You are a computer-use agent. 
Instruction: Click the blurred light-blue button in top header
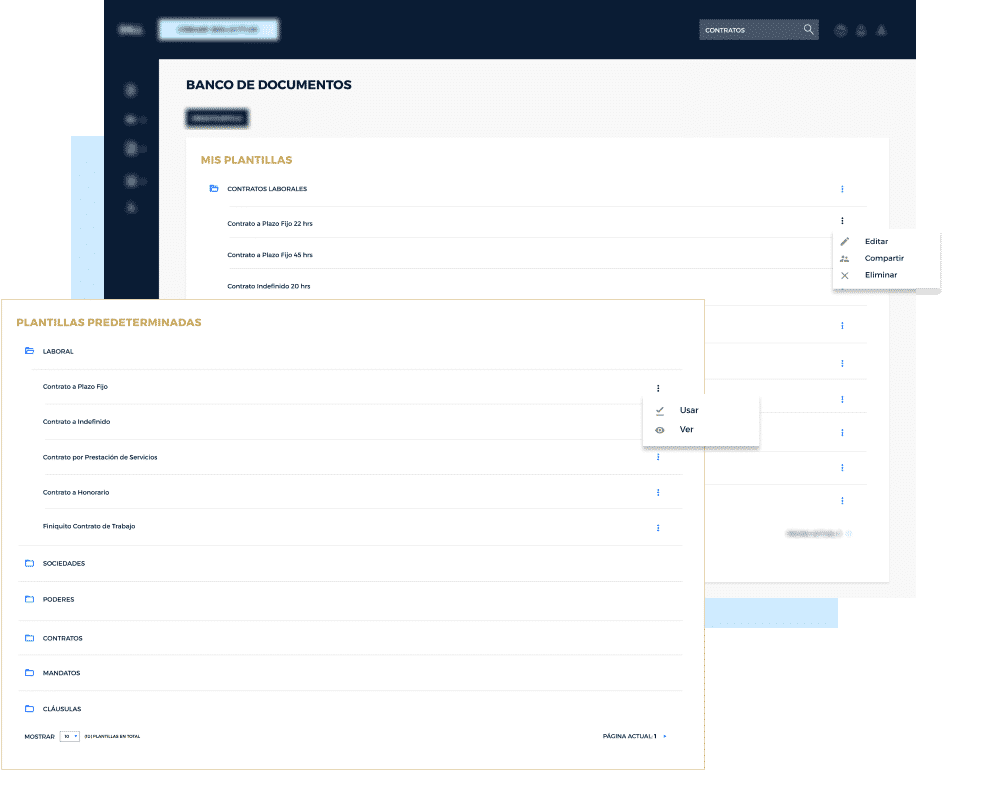pyautogui.click(x=218, y=30)
